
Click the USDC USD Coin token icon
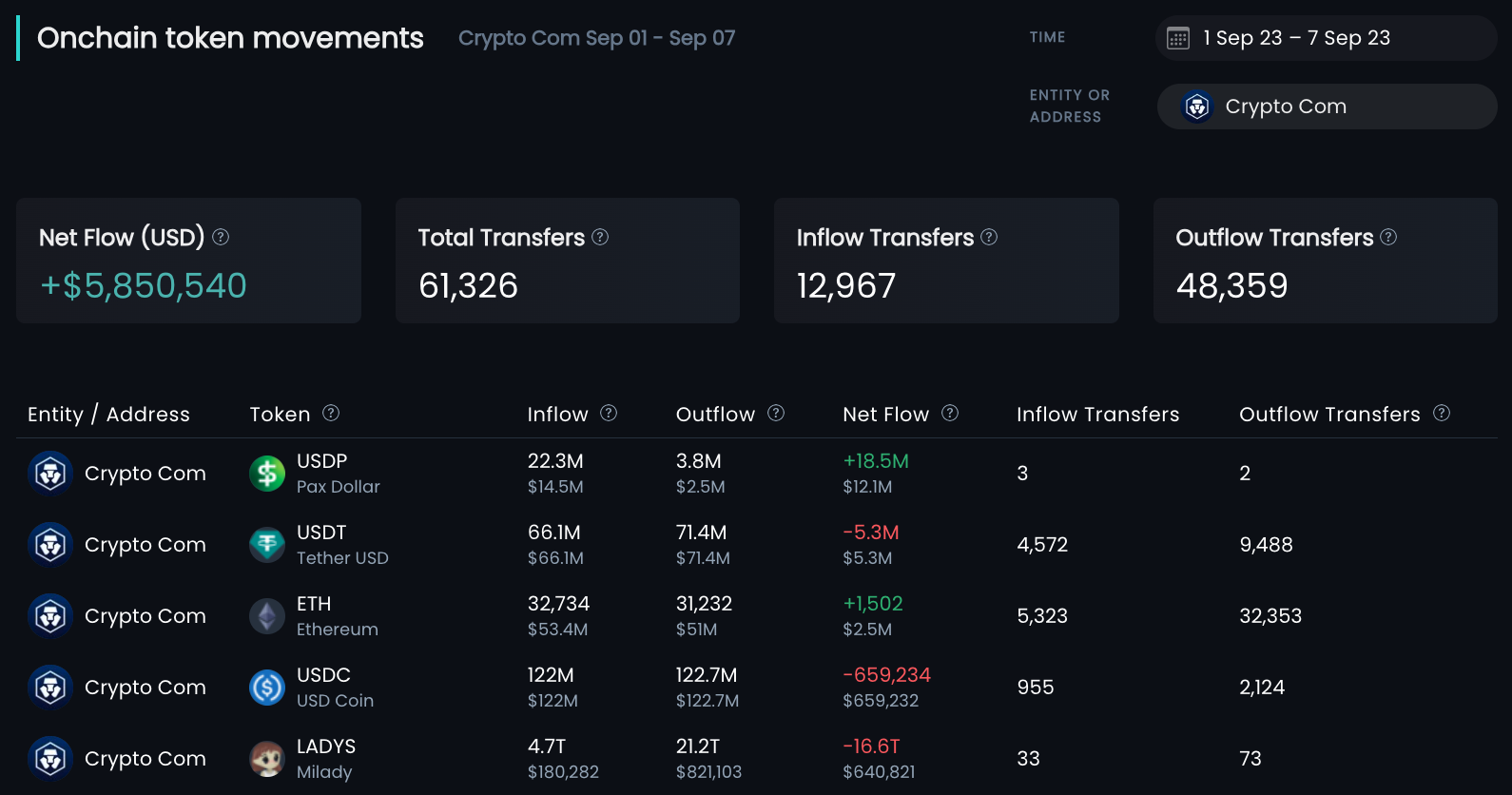(x=267, y=688)
